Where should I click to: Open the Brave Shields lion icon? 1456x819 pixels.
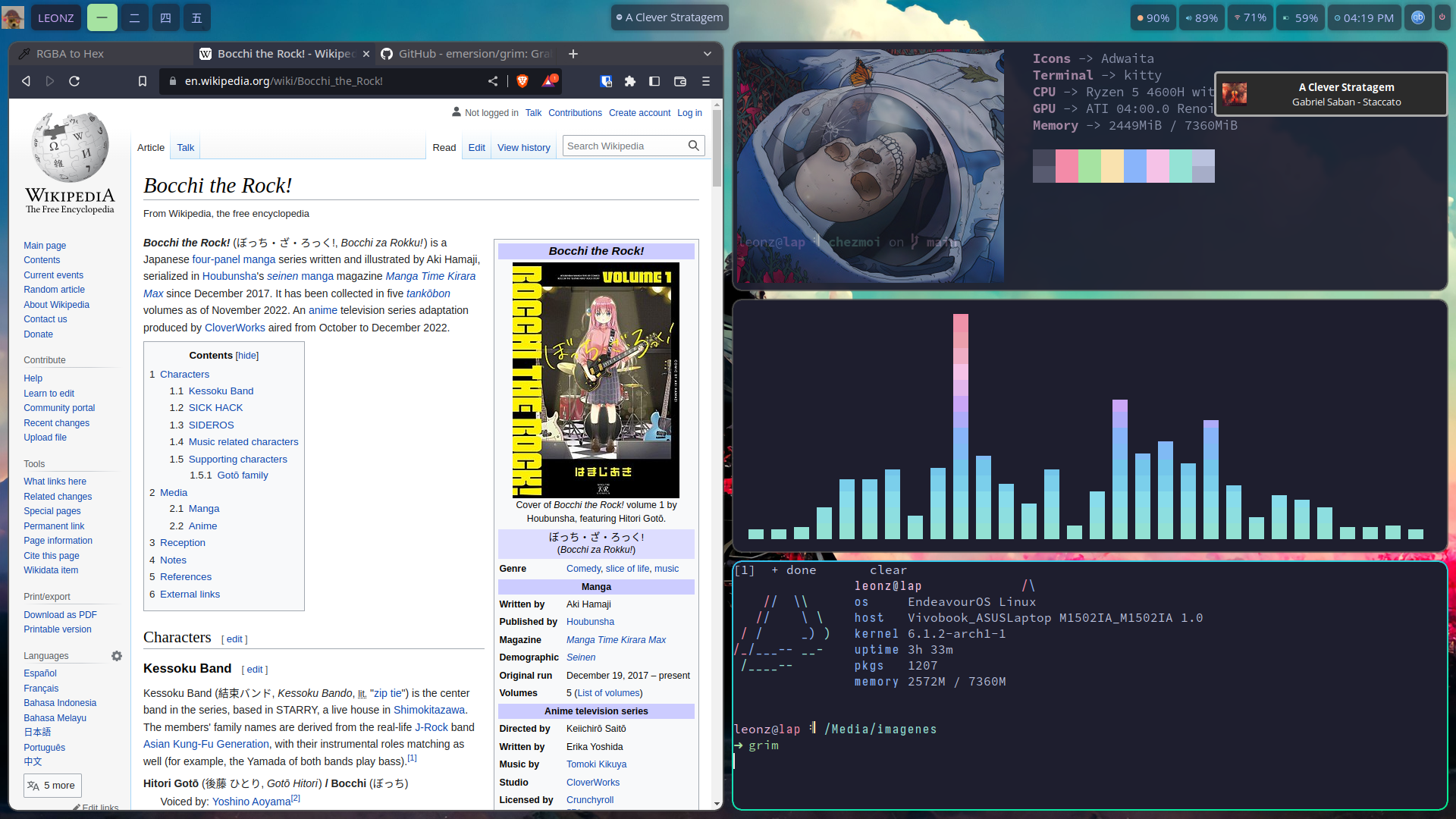click(x=522, y=81)
